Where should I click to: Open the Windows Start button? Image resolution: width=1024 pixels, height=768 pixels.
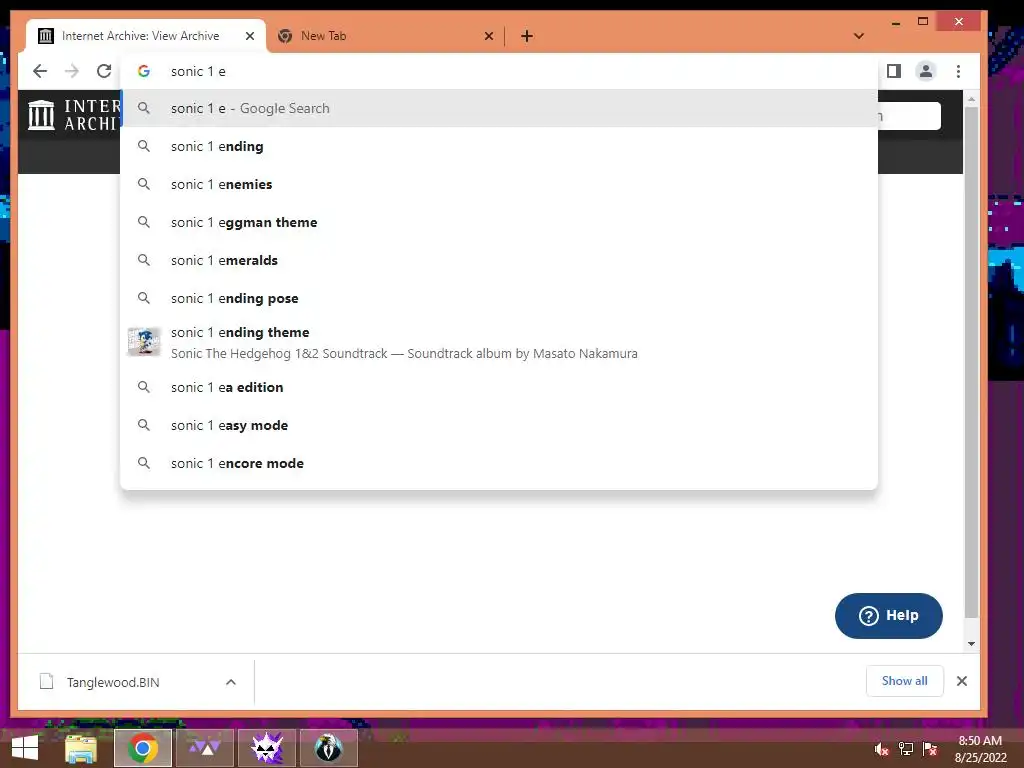25,748
